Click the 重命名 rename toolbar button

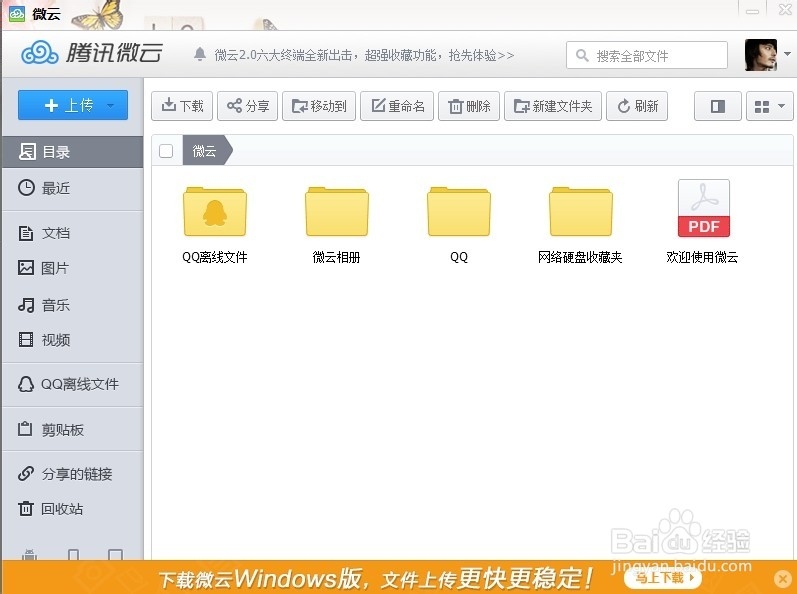397,106
